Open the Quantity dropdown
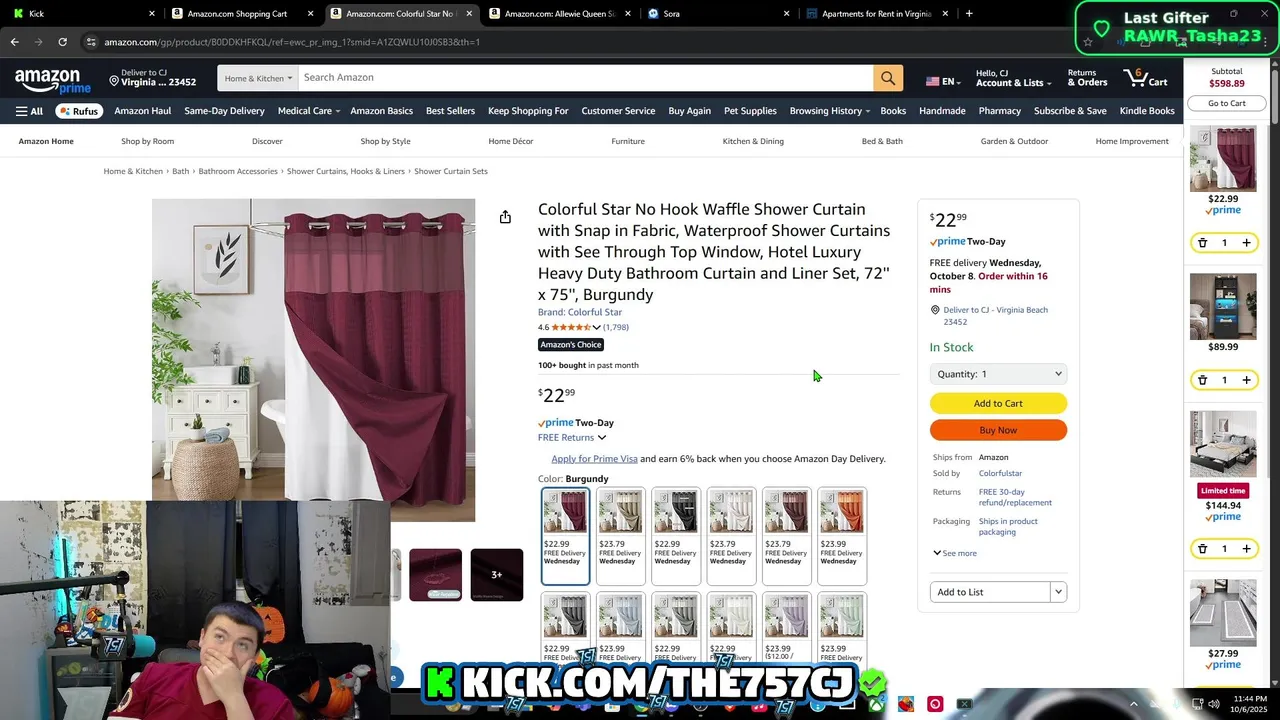The width and height of the screenshot is (1280, 720). (x=998, y=374)
